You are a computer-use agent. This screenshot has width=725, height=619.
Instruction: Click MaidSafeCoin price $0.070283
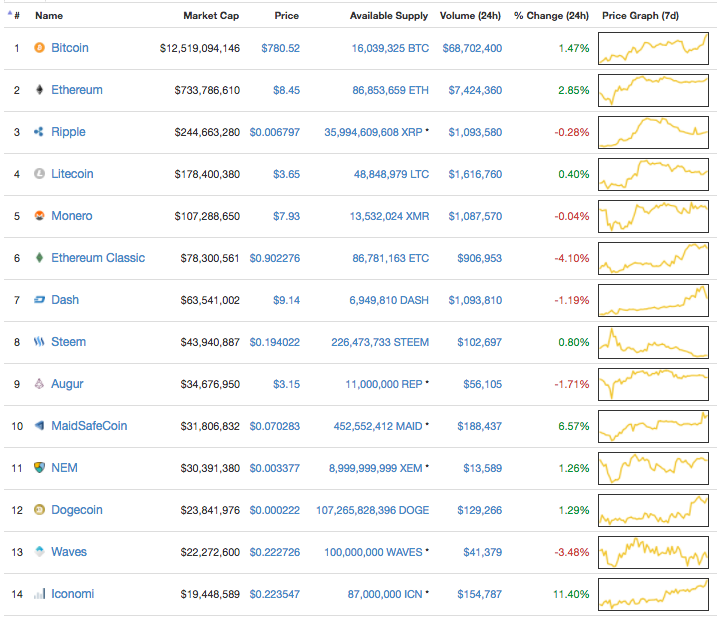pos(275,426)
